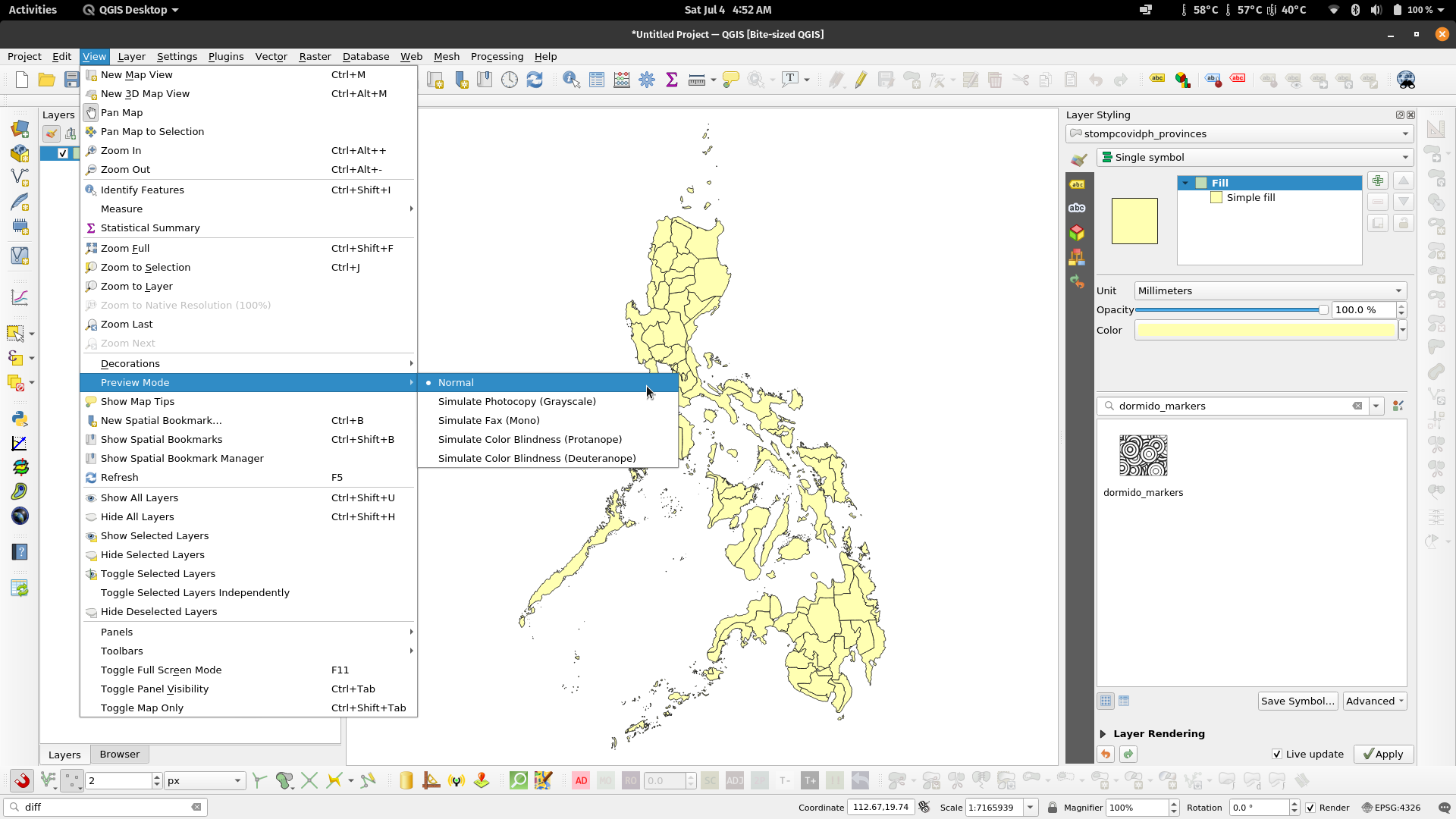
Task: Select Simulate Photocopy (Grayscale) preview mode
Action: click(516, 402)
